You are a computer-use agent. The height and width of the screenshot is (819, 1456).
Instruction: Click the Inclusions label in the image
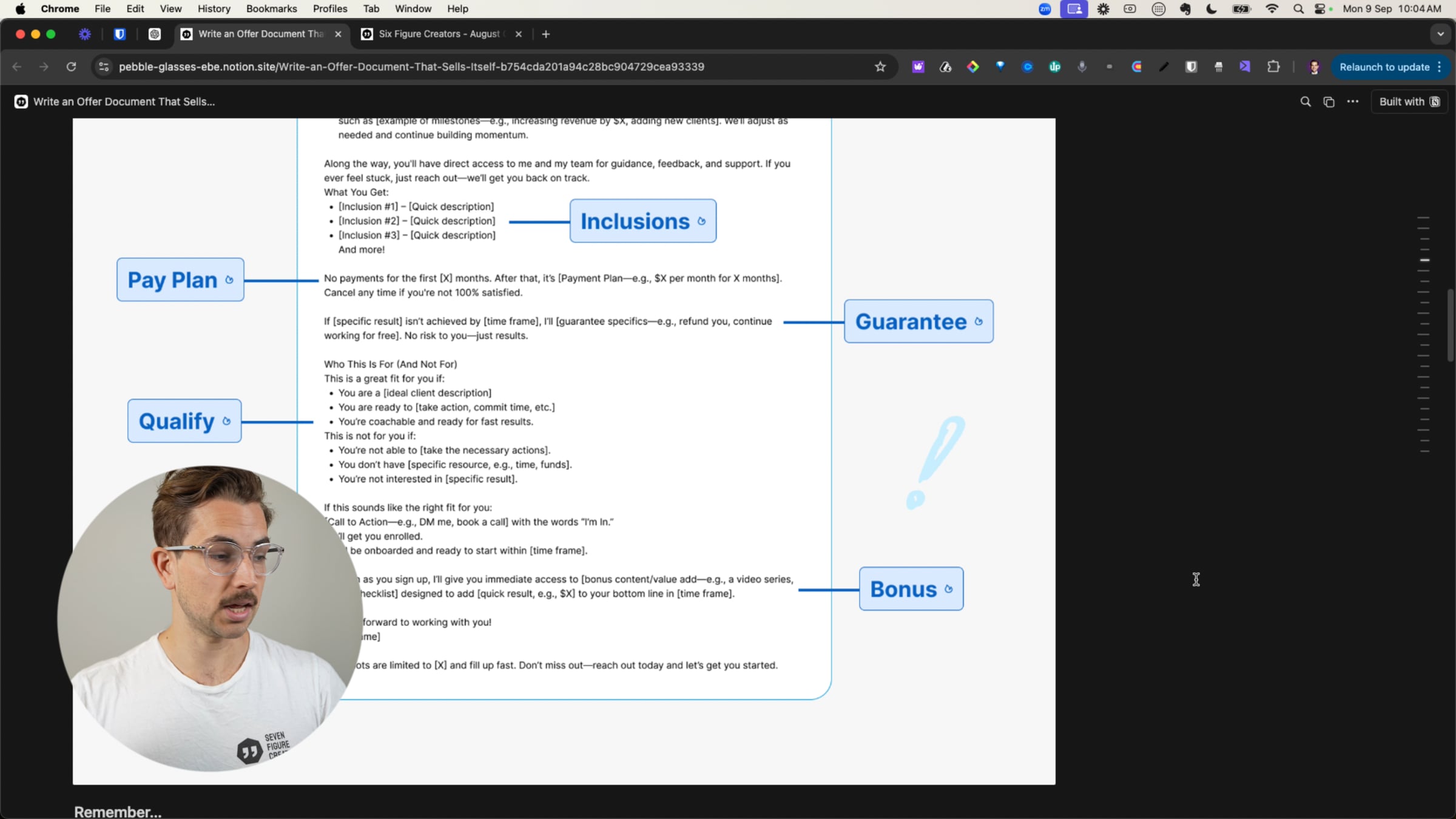click(x=642, y=221)
